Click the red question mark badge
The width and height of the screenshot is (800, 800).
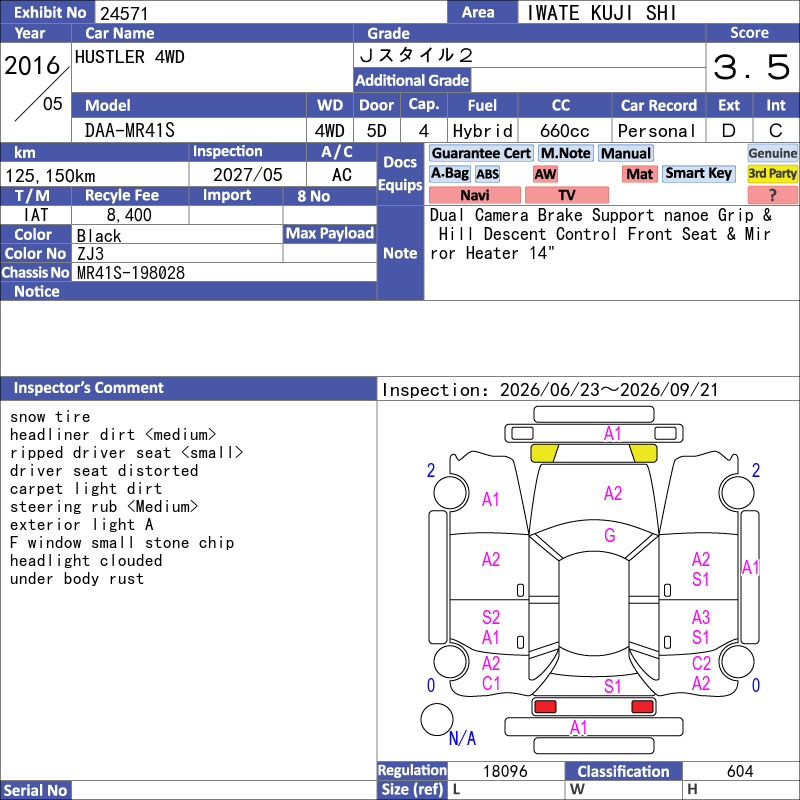772,195
